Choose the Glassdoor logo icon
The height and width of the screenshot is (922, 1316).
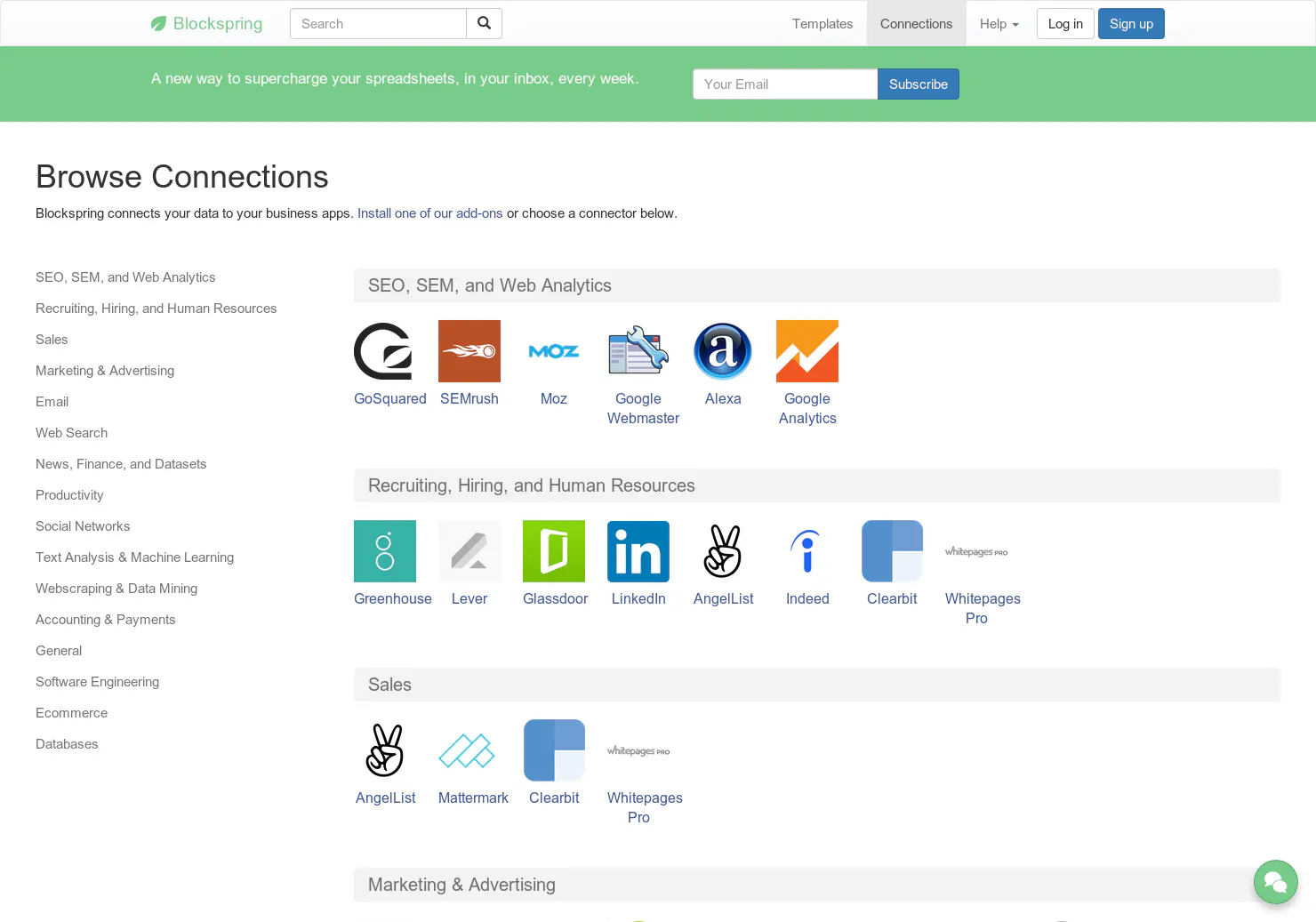point(554,551)
